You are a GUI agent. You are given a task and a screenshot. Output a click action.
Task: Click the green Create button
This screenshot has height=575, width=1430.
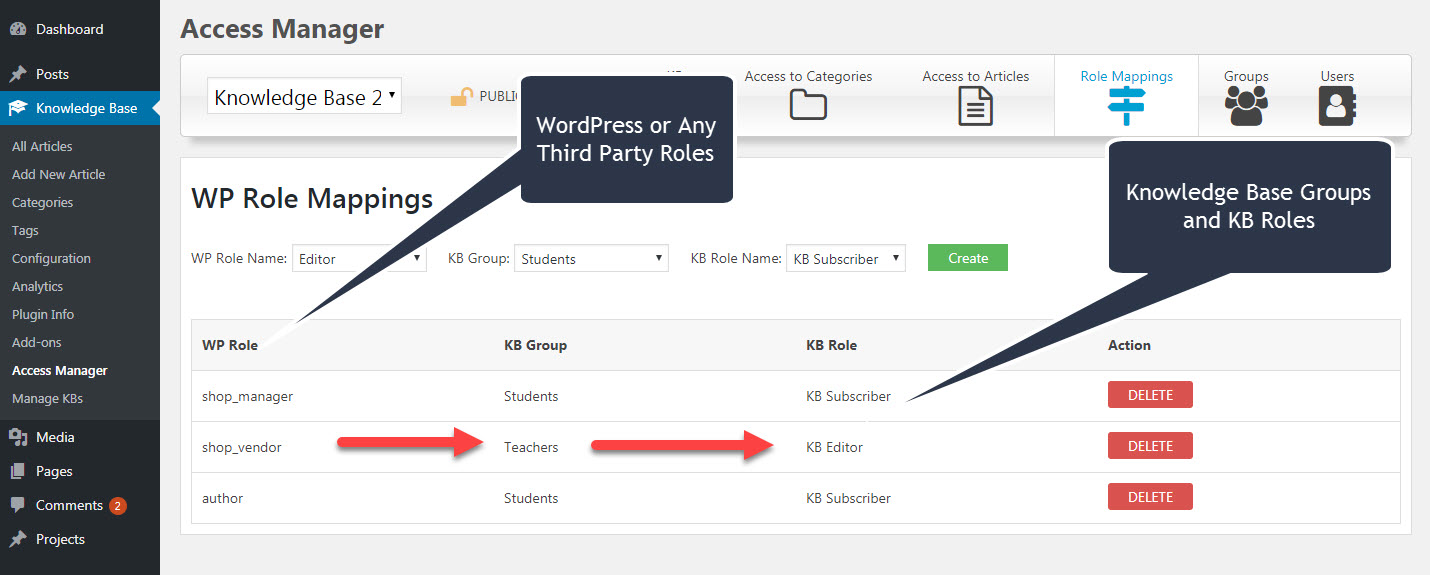(967, 258)
